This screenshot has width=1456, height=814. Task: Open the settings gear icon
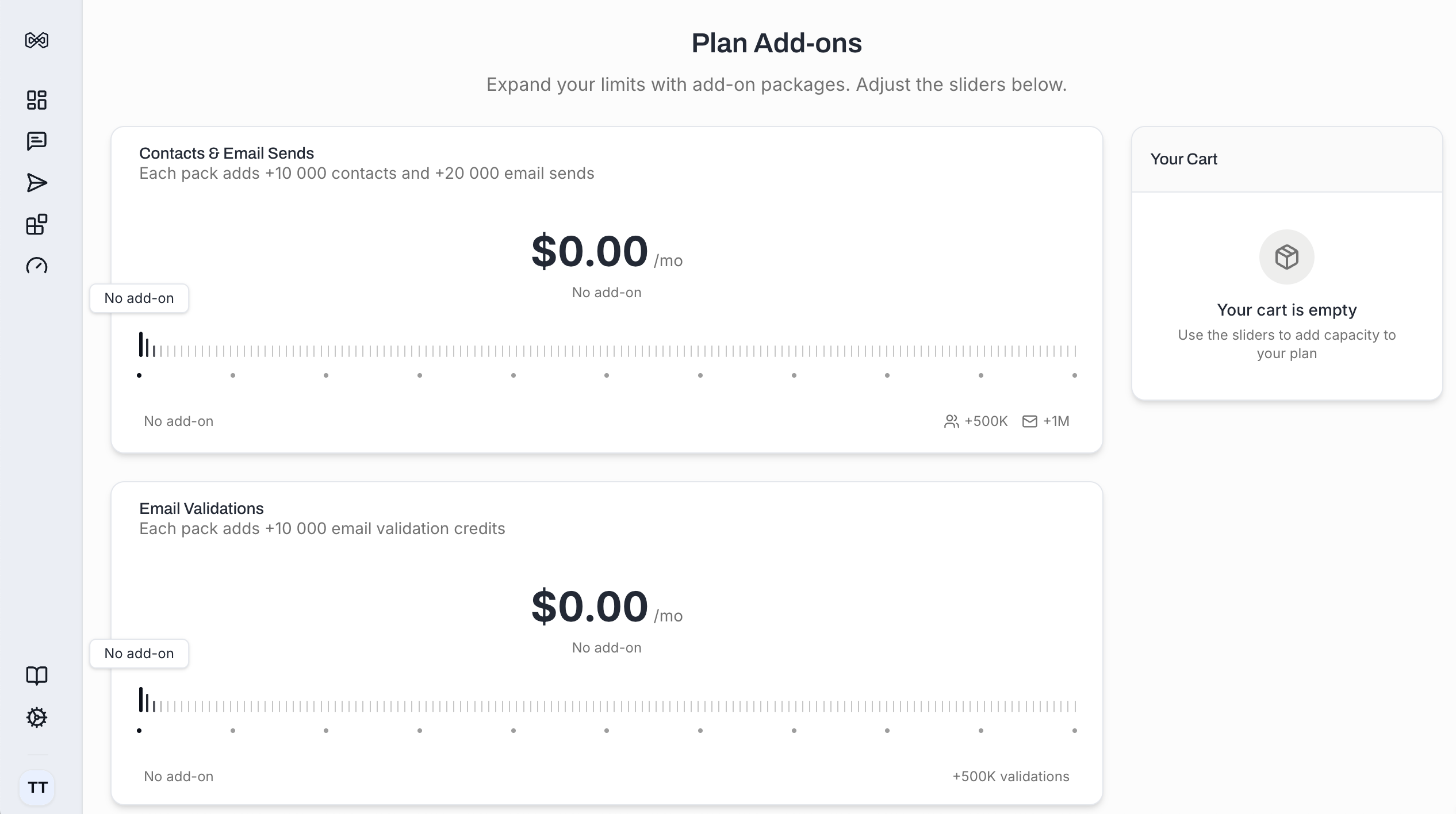click(37, 717)
